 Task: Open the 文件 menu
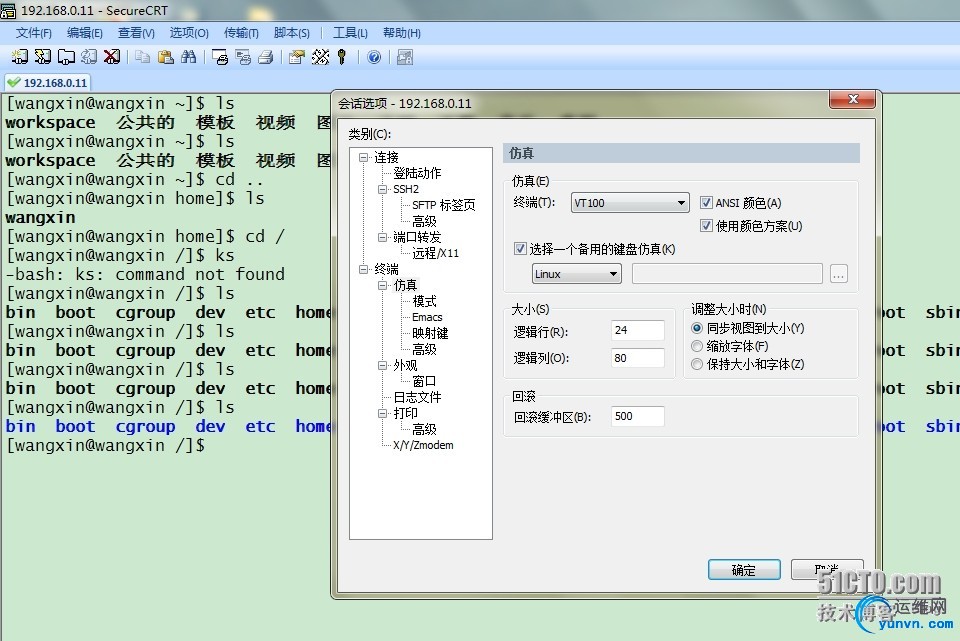(x=34, y=33)
